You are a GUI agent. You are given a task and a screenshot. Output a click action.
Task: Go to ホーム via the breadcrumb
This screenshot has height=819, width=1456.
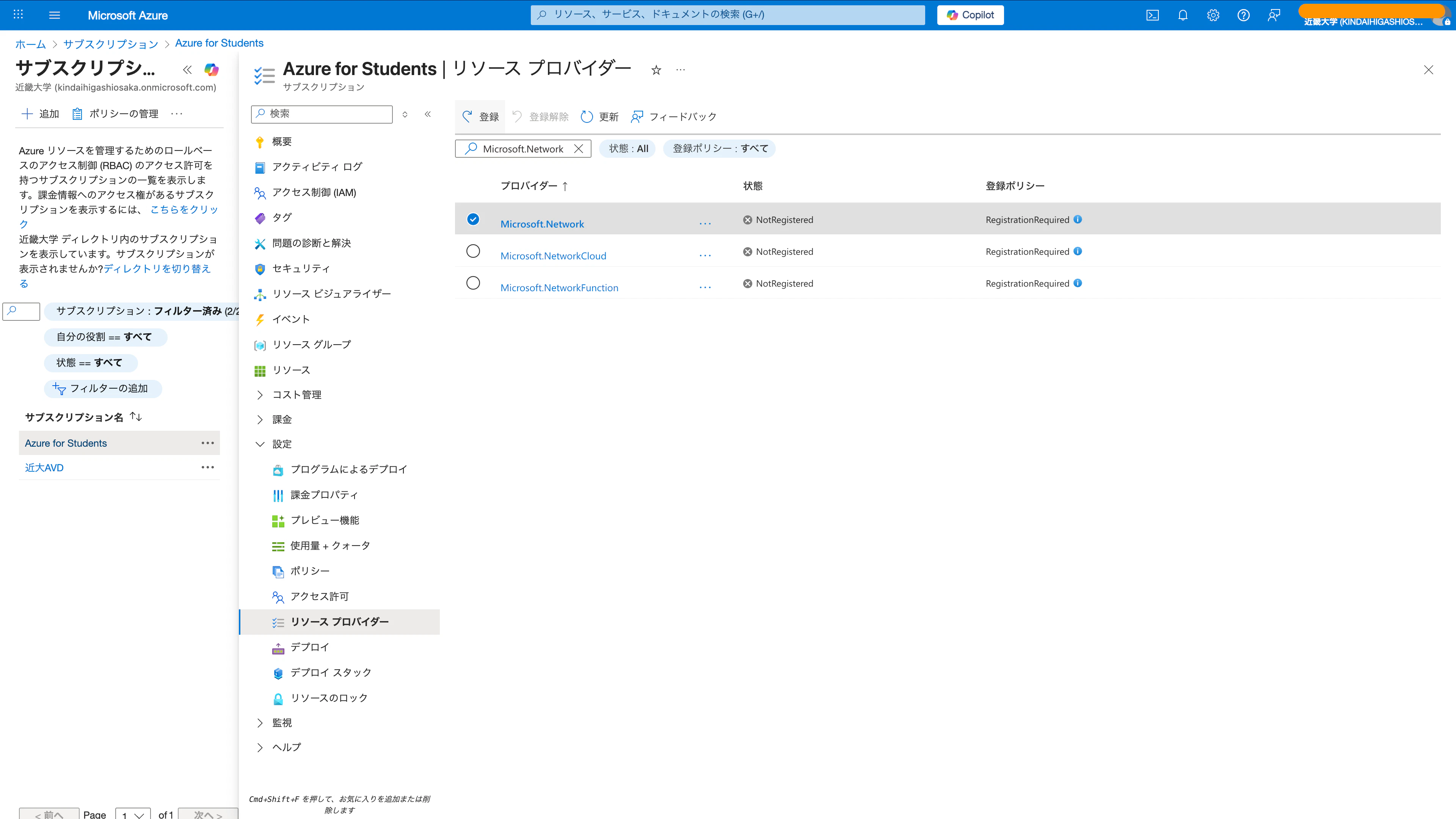(30, 44)
